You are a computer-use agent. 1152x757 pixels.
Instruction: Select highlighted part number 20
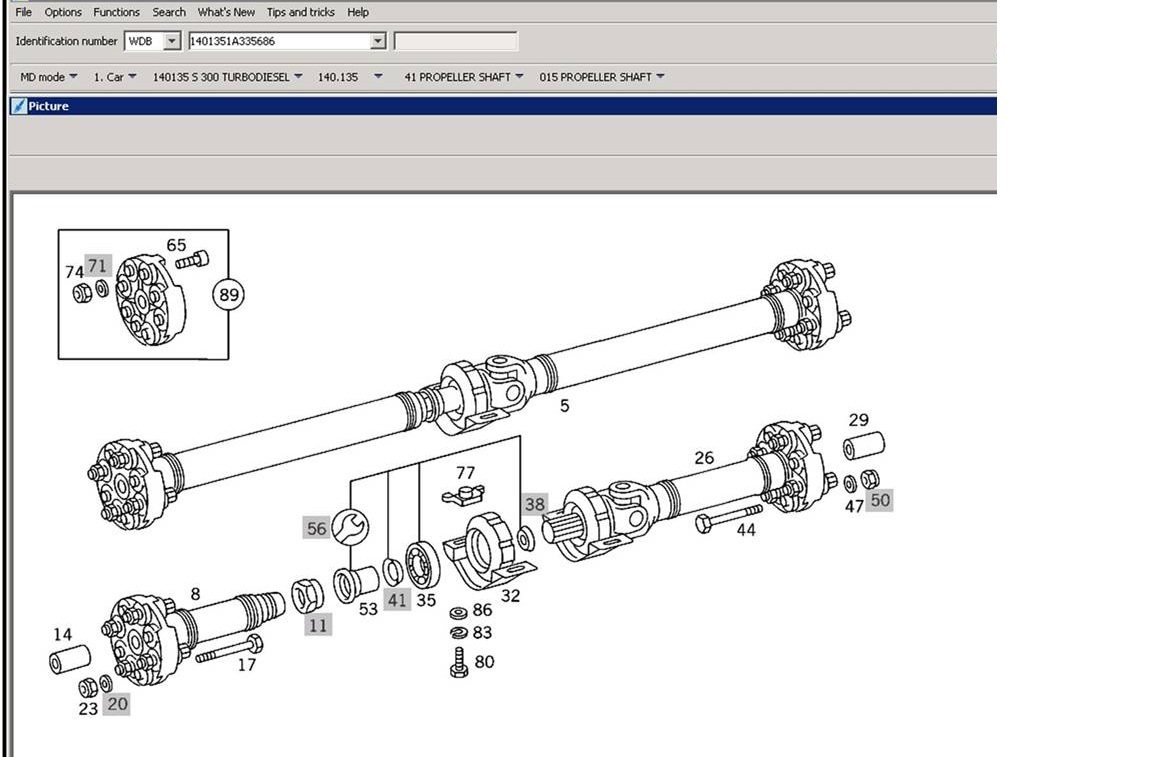point(117,704)
